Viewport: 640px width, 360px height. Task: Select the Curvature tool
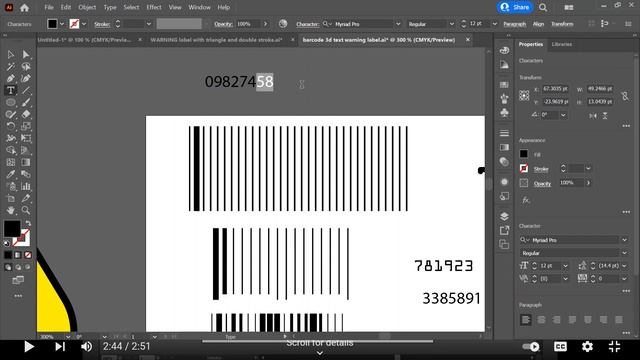(26, 78)
